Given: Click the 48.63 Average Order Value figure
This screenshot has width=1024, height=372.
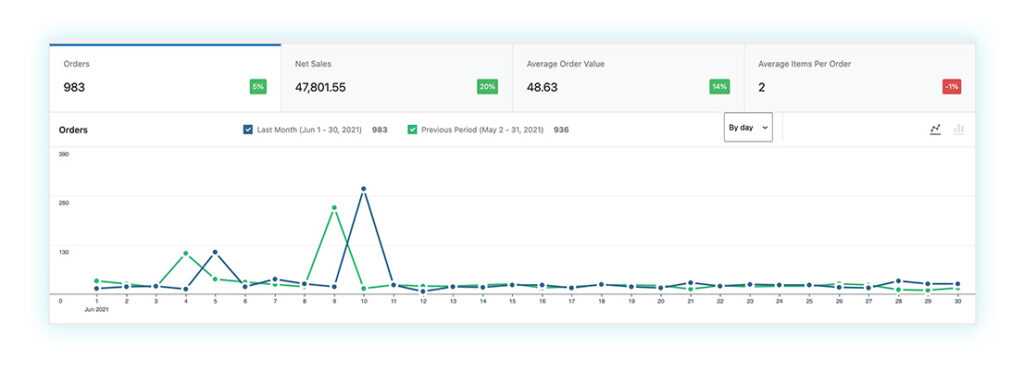Looking at the screenshot, I should 542,87.
